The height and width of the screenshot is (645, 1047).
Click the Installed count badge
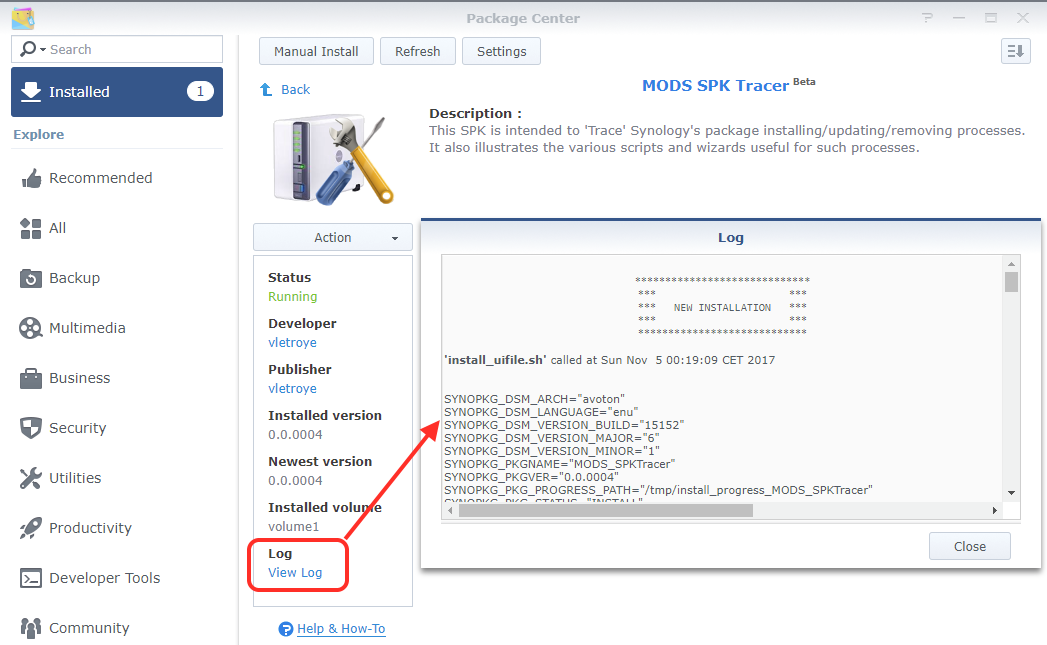click(x=200, y=91)
